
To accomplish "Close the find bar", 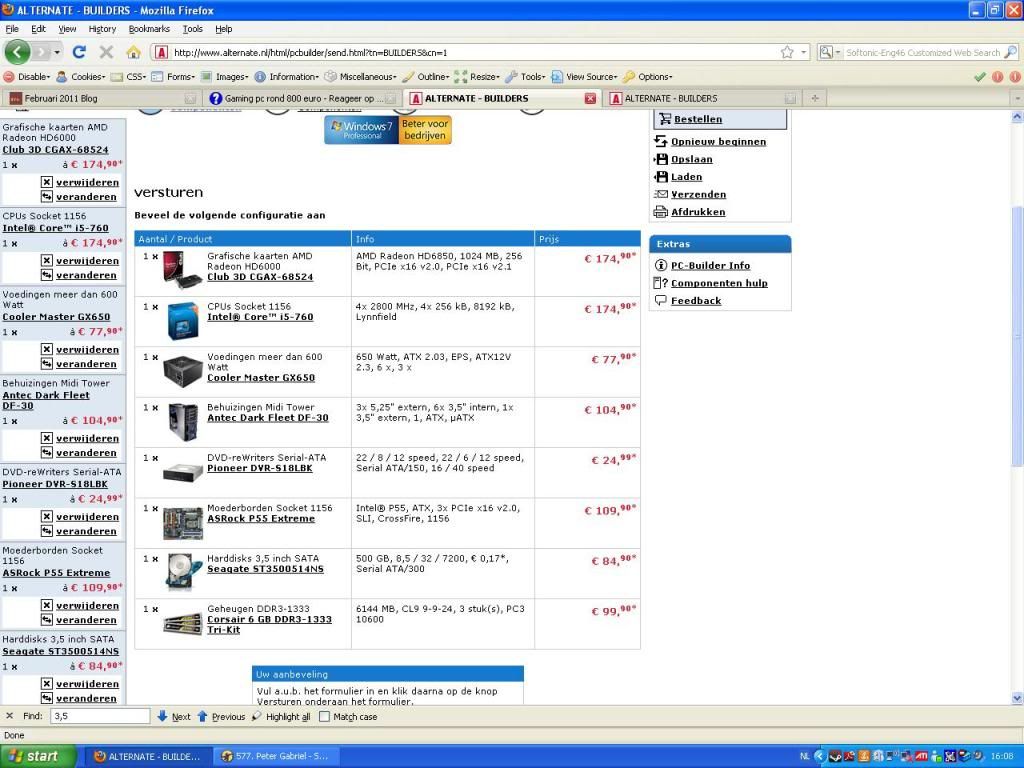I will click(x=9, y=716).
